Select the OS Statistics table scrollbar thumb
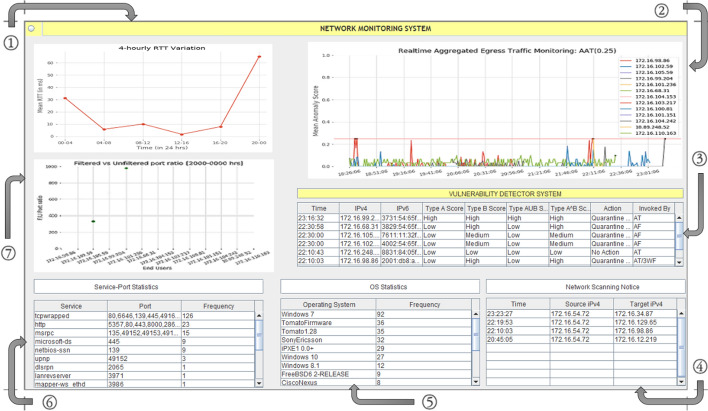This screenshot has height=411, width=708. [475, 334]
